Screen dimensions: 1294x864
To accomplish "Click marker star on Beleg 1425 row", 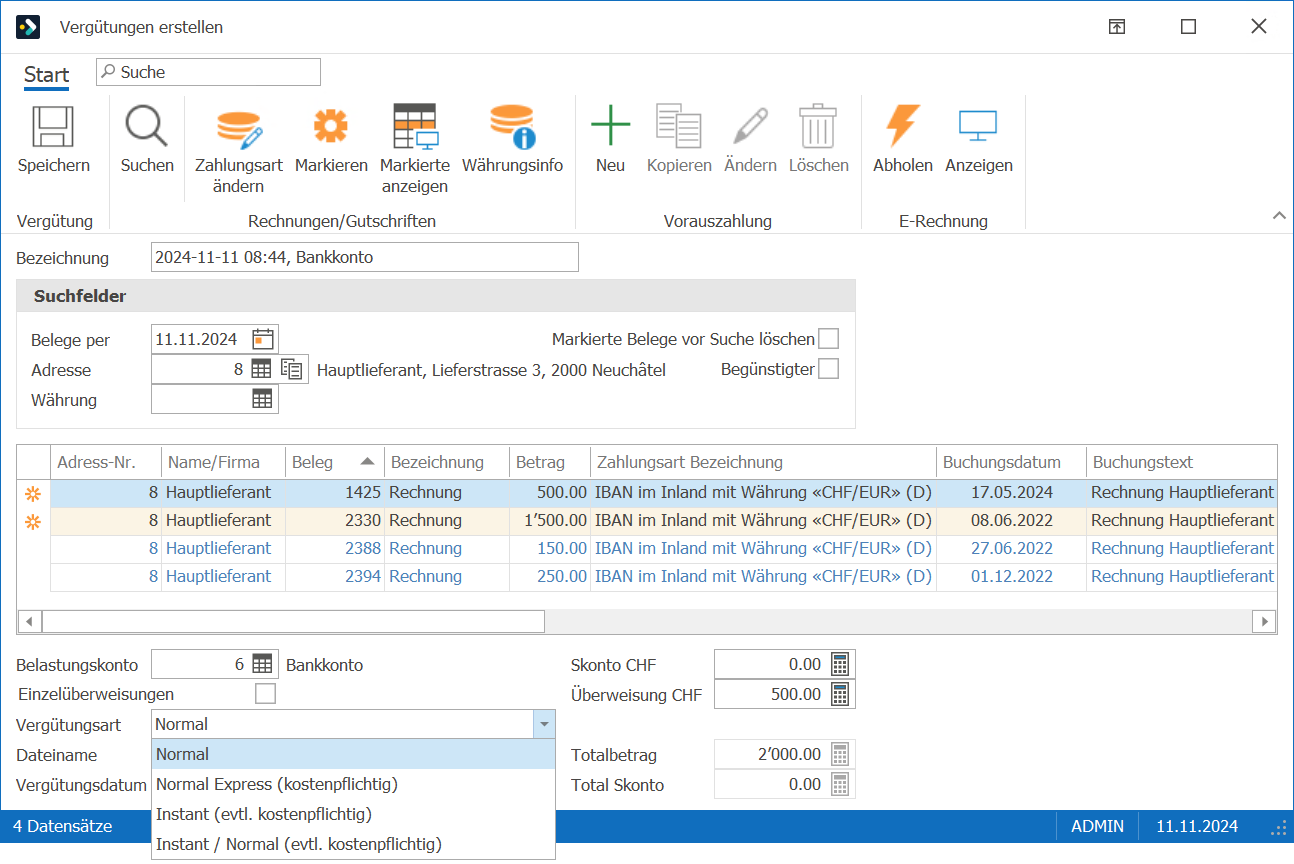I will coord(33,493).
